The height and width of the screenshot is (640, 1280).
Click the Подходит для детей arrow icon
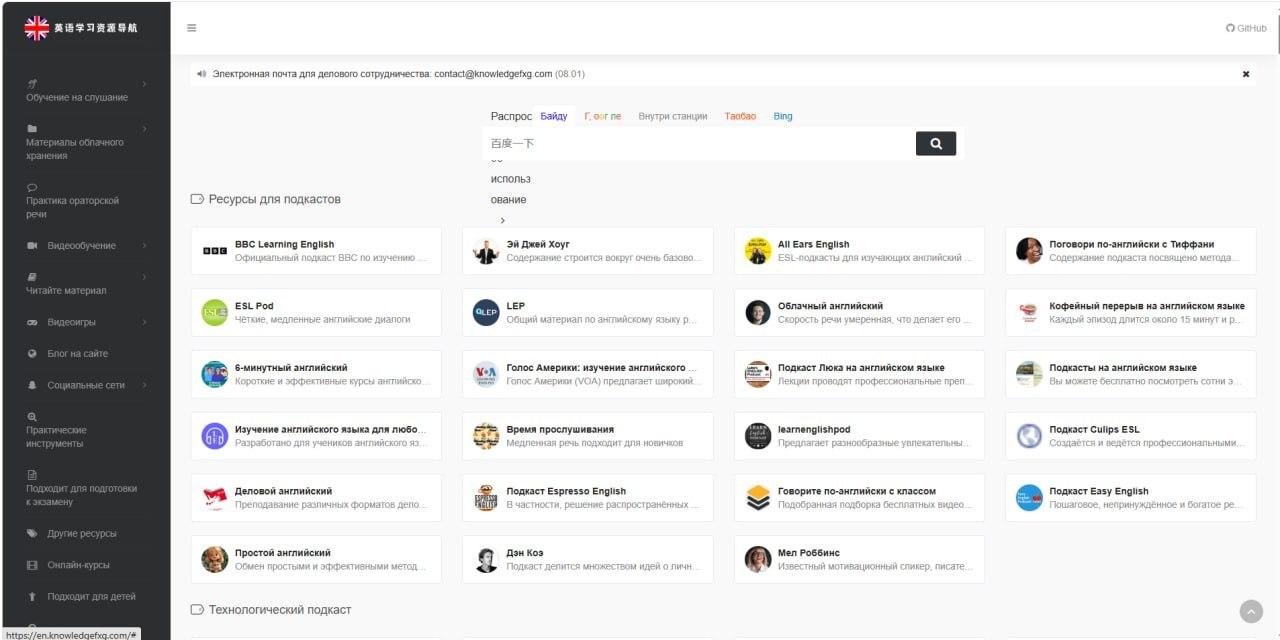click(32, 597)
